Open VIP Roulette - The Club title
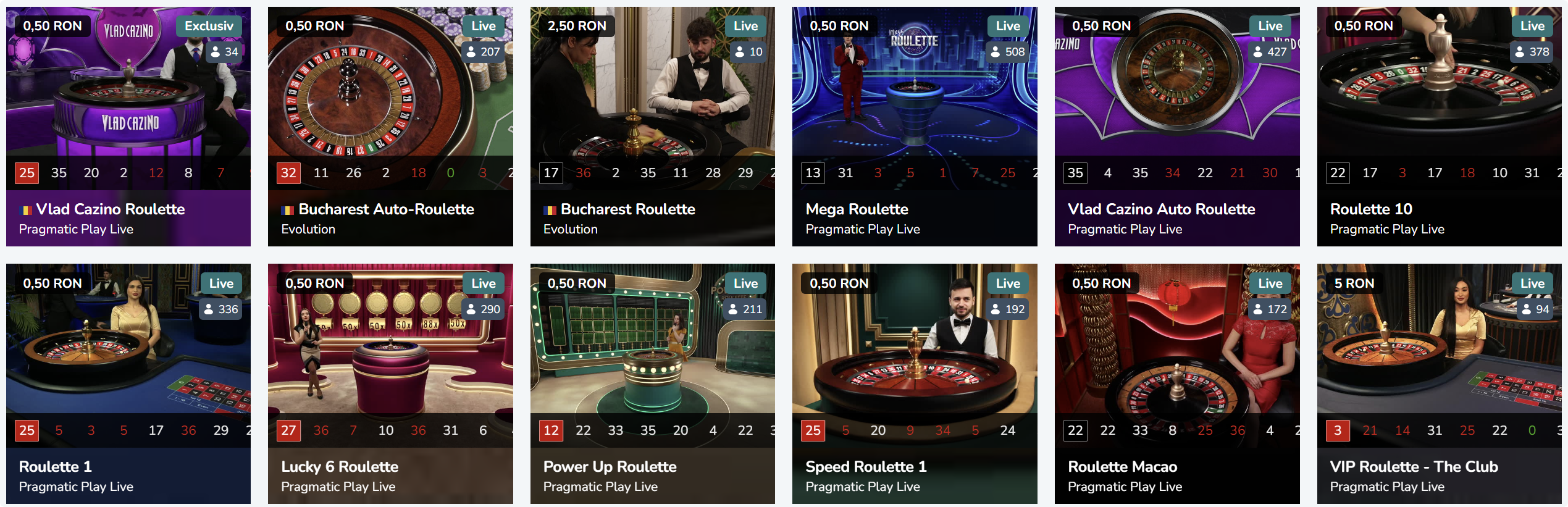This screenshot has height=507, width=1568. coord(1414,467)
